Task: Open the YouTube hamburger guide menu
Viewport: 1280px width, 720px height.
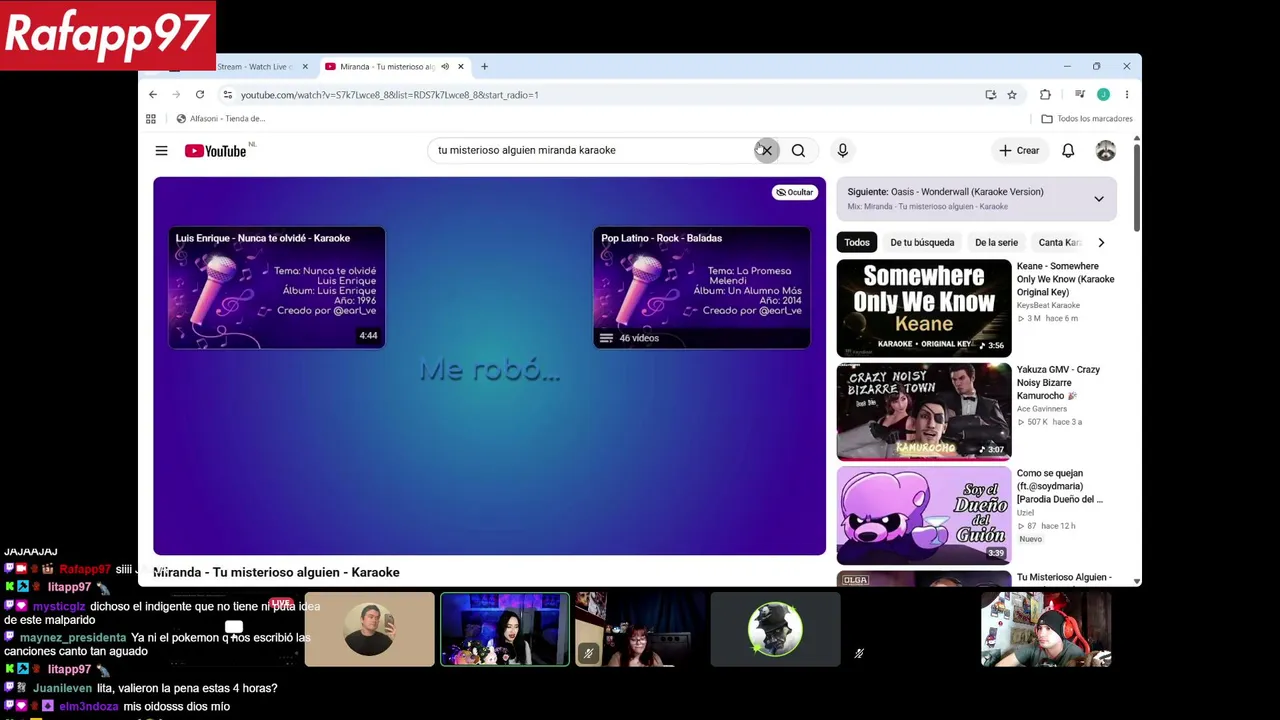Action: 161,151
